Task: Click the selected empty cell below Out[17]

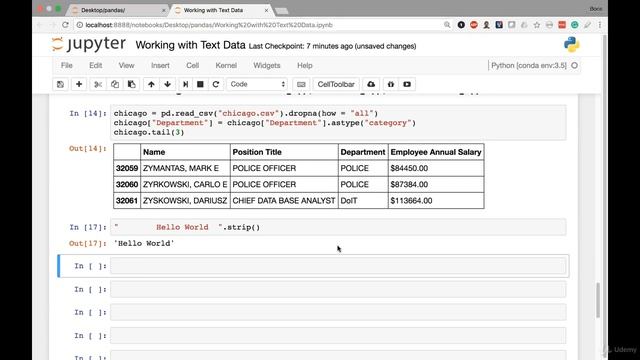Action: (x=338, y=266)
